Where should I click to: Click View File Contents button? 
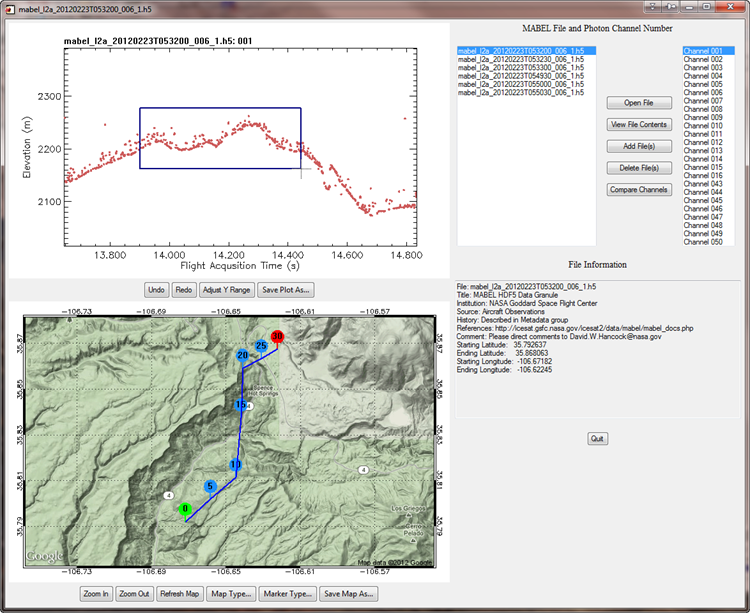click(639, 124)
